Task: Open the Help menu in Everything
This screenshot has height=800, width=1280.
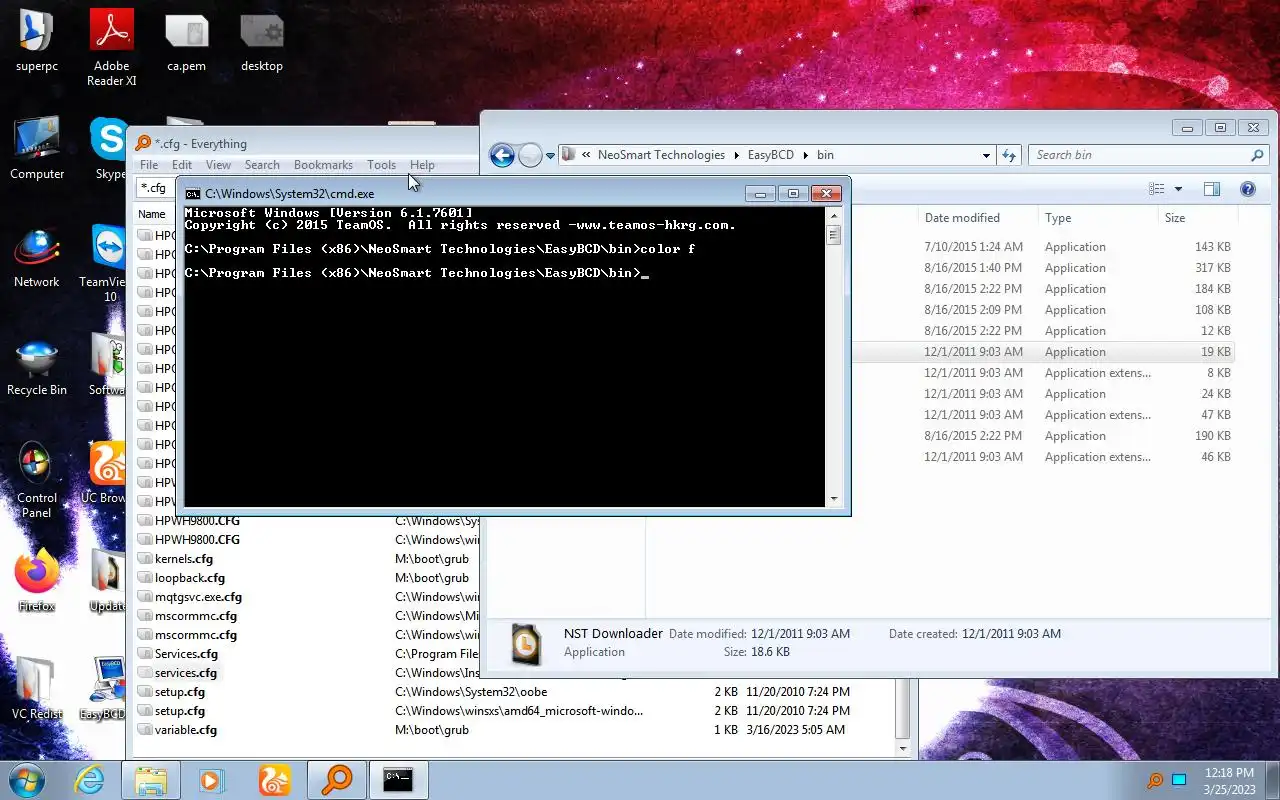Action: click(422, 165)
